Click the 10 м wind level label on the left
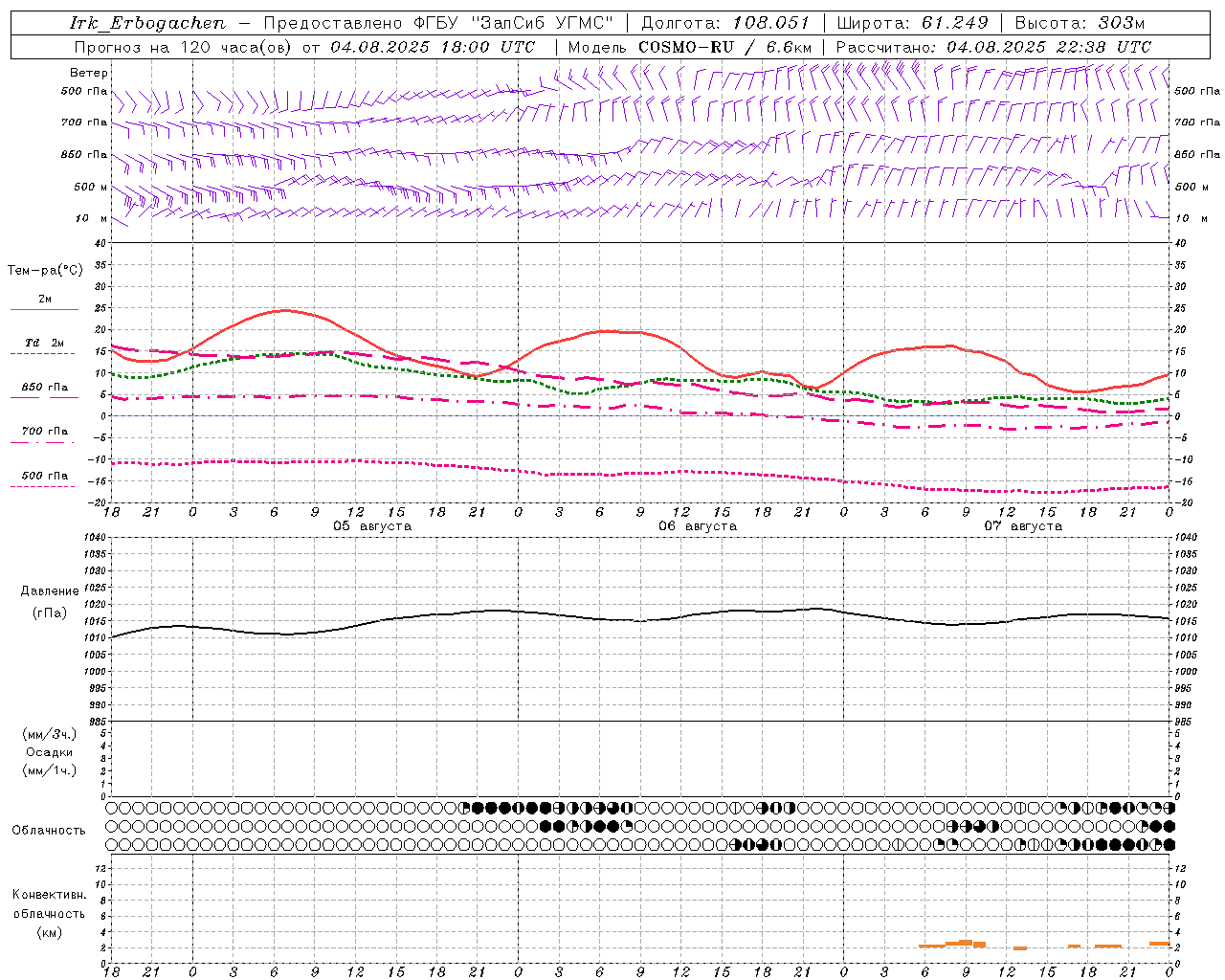 [92, 218]
